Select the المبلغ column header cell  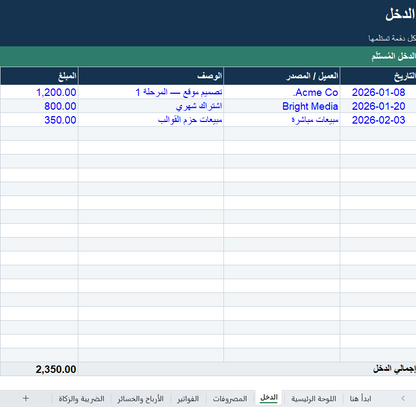click(39, 76)
